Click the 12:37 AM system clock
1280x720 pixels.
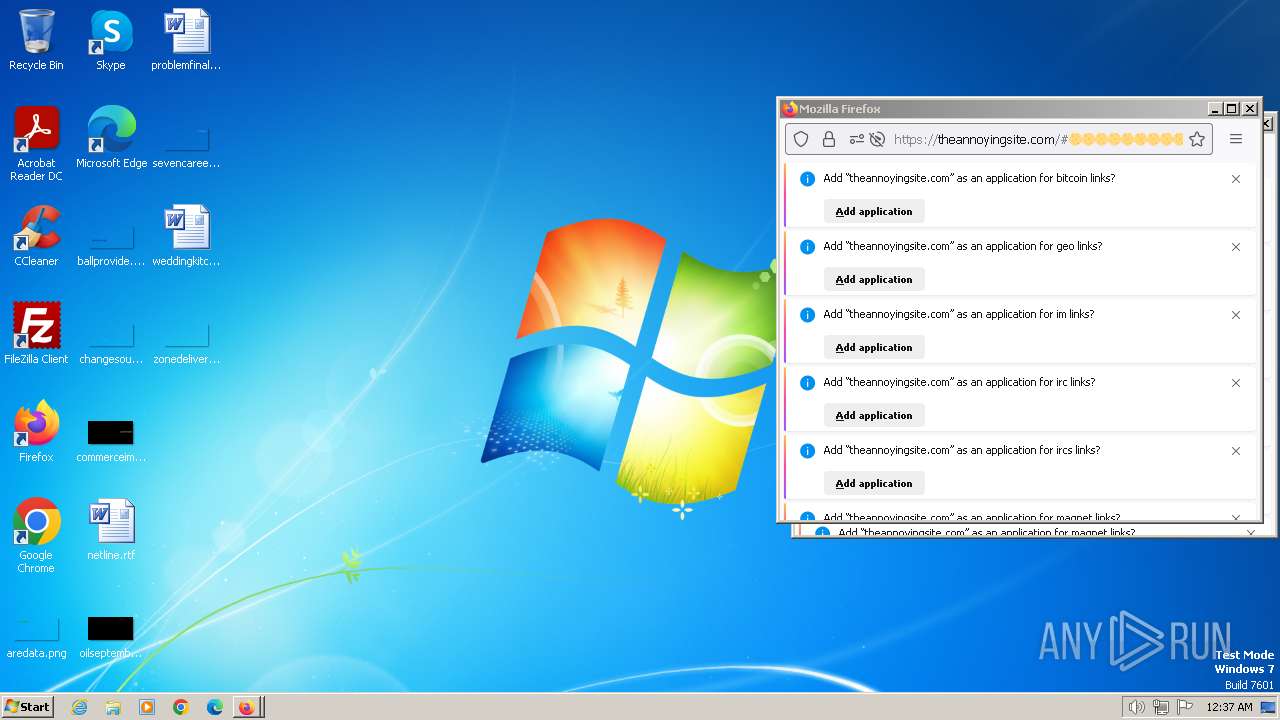click(x=1229, y=707)
